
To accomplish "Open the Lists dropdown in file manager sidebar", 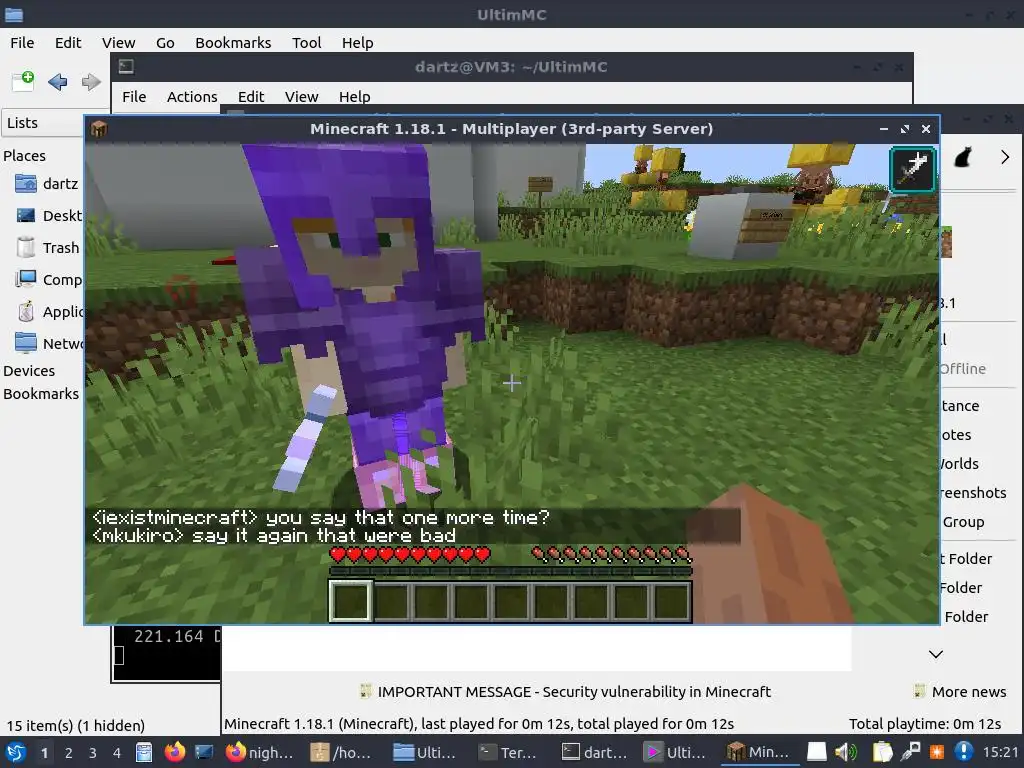I will pos(44,123).
